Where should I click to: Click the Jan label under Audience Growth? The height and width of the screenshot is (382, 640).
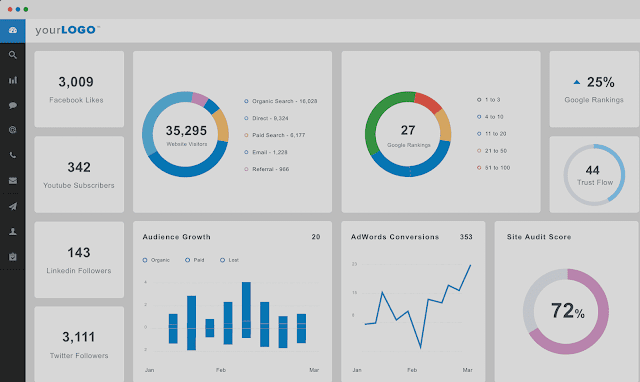click(x=149, y=370)
